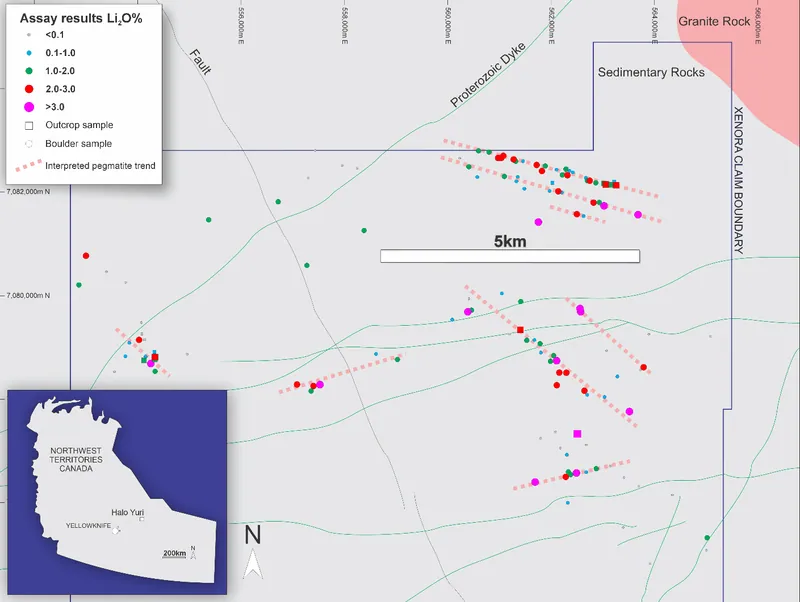Image resolution: width=800 pixels, height=602 pixels.
Task: Click the 'Interpreted pegmatite trend' legend label
Action: (100, 166)
